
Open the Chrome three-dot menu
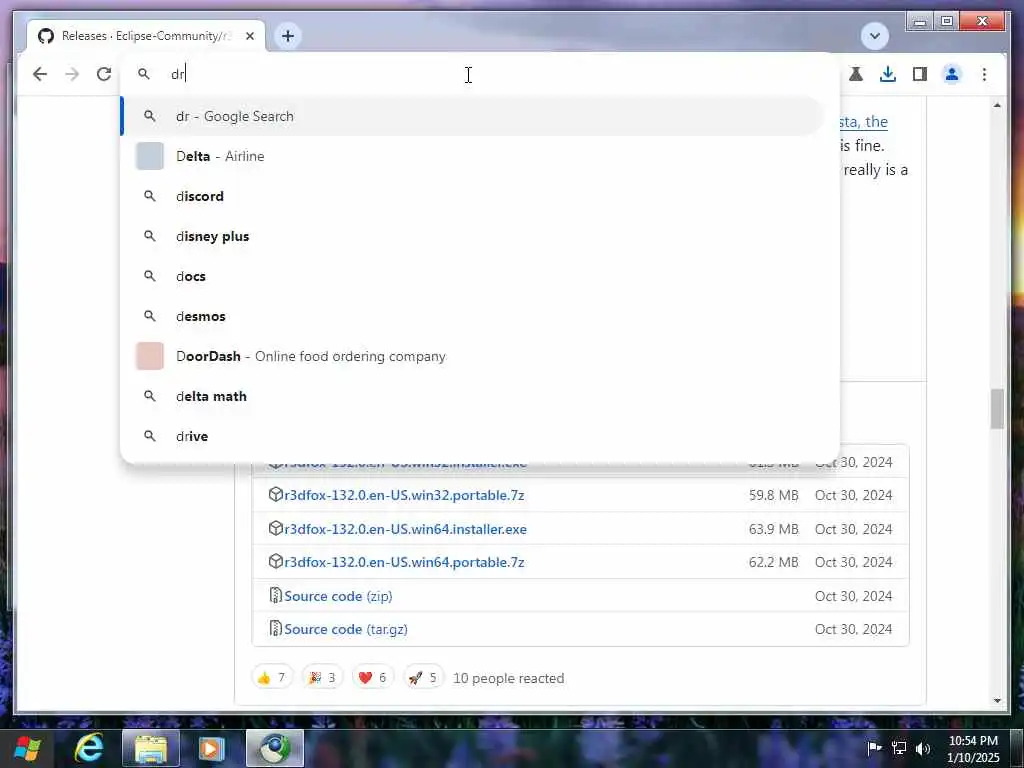click(x=984, y=74)
